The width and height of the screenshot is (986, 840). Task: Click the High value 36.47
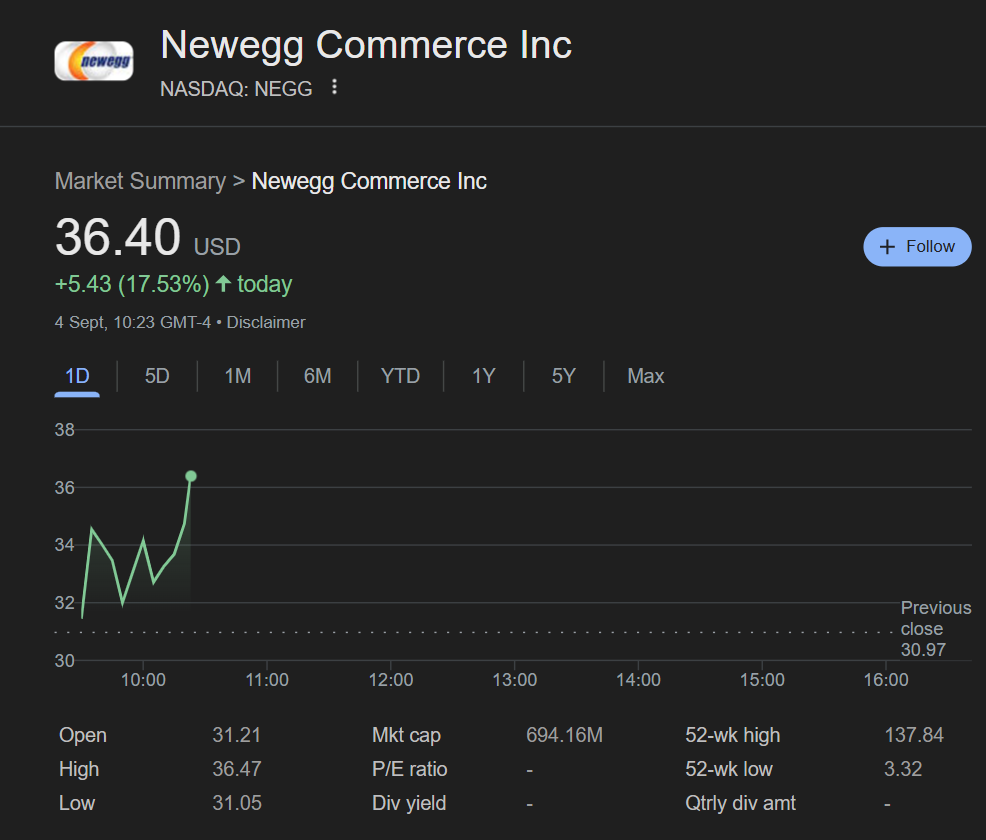click(x=236, y=769)
